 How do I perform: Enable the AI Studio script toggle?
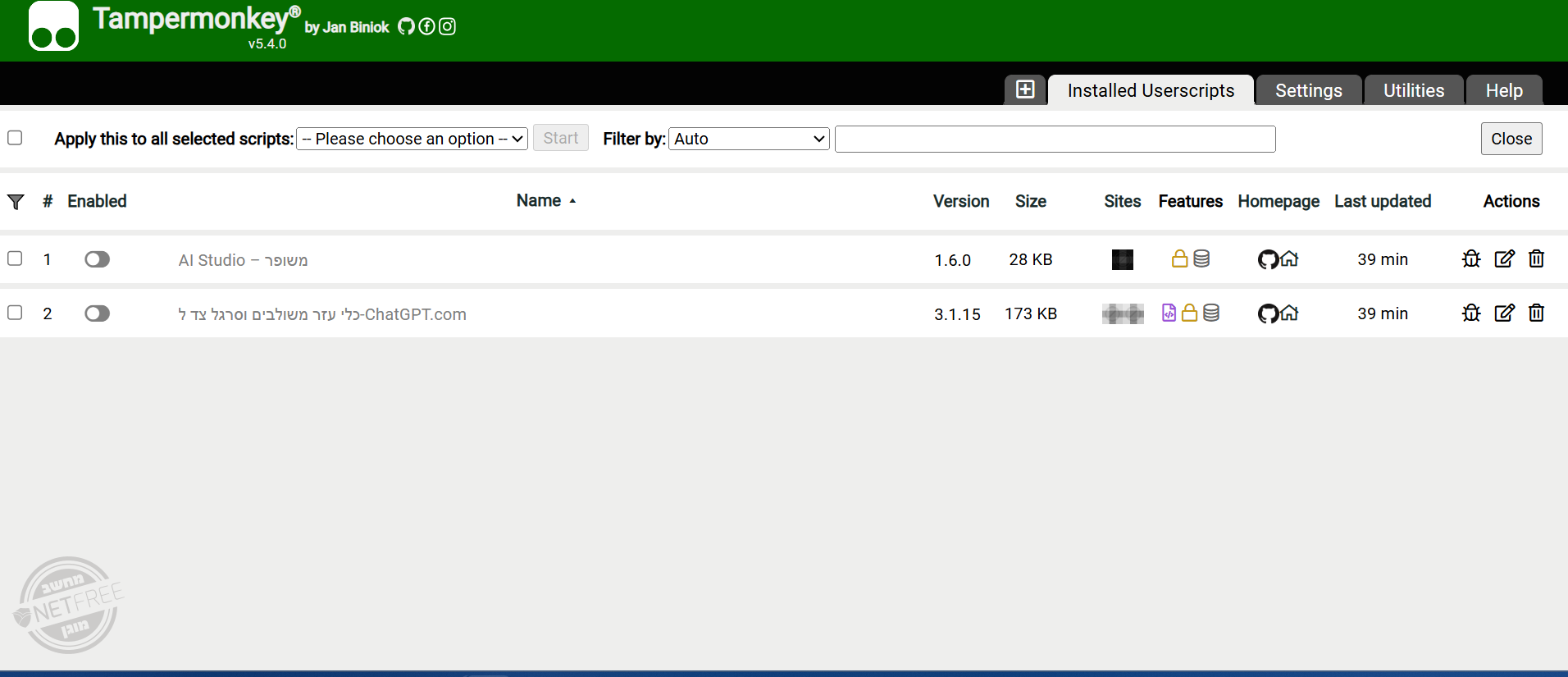(97, 259)
